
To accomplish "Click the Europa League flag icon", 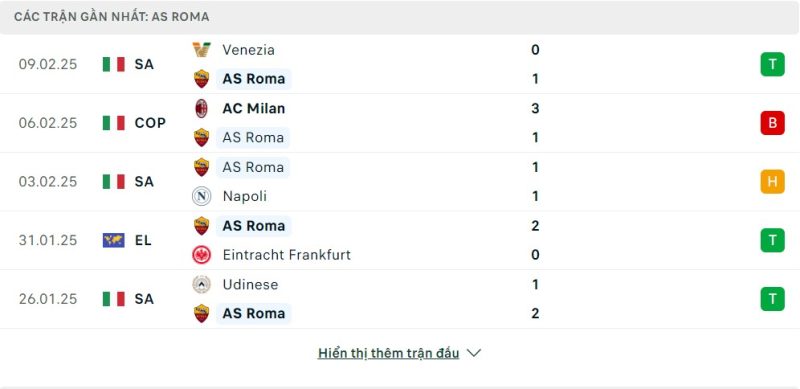I will (113, 240).
